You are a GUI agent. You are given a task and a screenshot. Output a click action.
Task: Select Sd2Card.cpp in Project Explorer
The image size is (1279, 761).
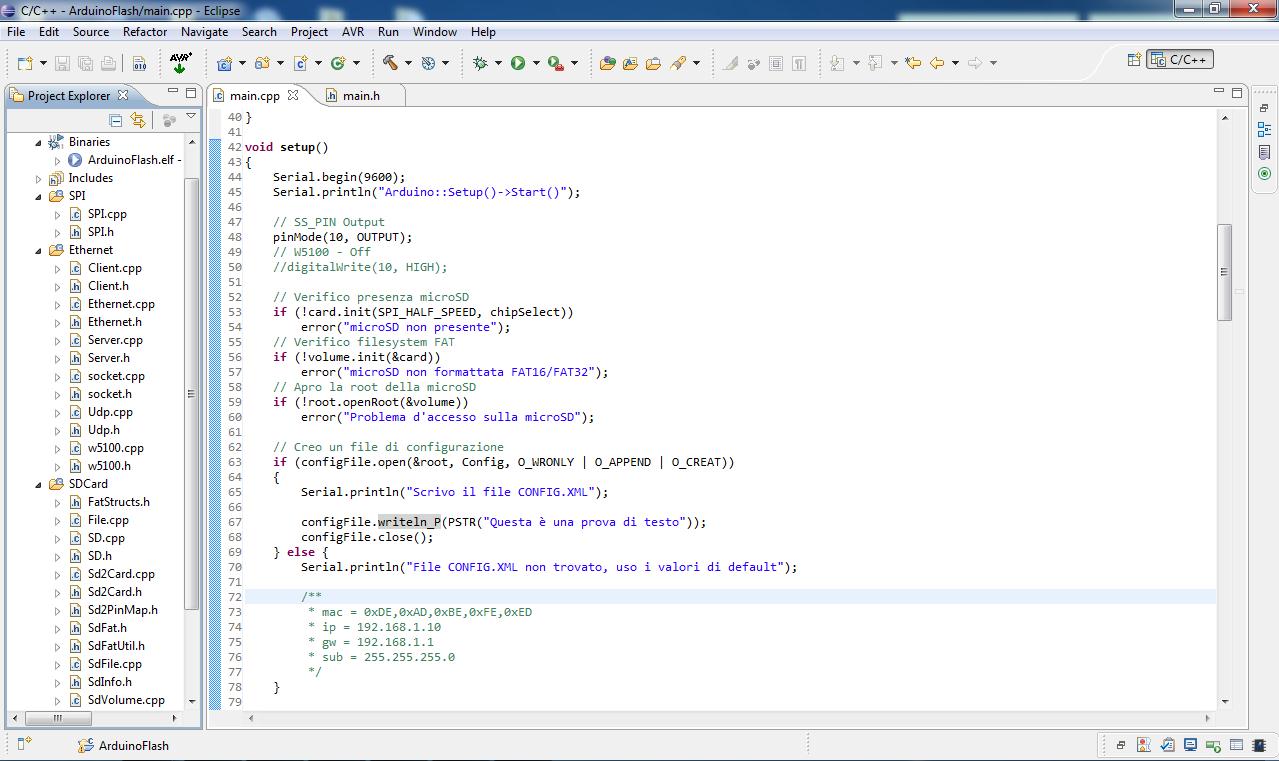tap(121, 574)
